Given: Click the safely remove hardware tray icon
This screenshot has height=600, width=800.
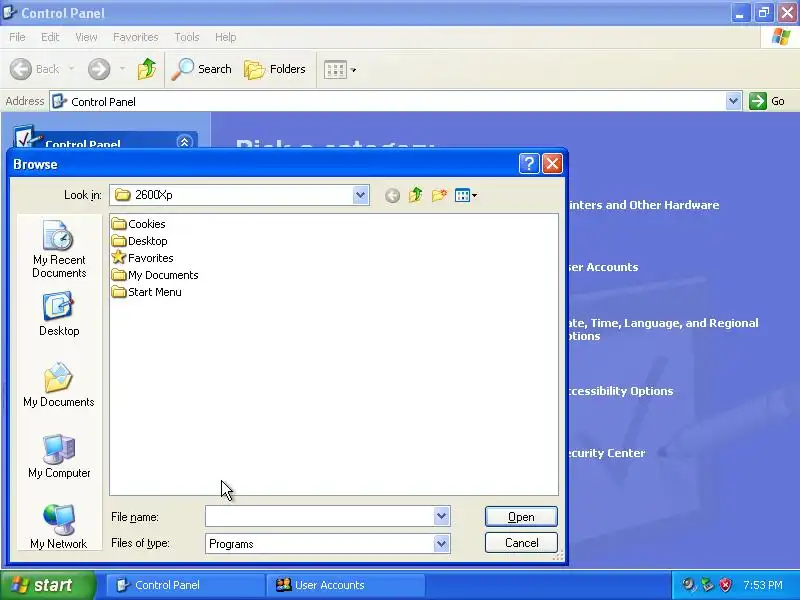Looking at the screenshot, I should pos(707,585).
